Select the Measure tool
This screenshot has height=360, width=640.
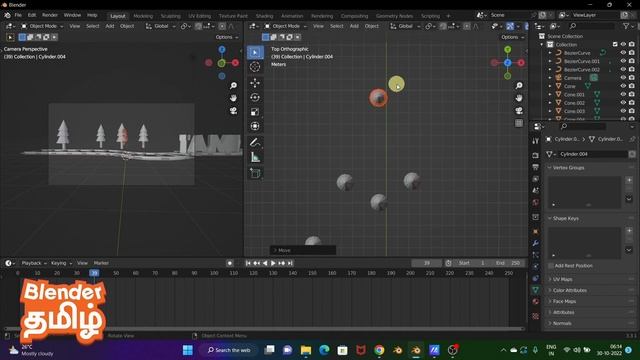pos(255,157)
